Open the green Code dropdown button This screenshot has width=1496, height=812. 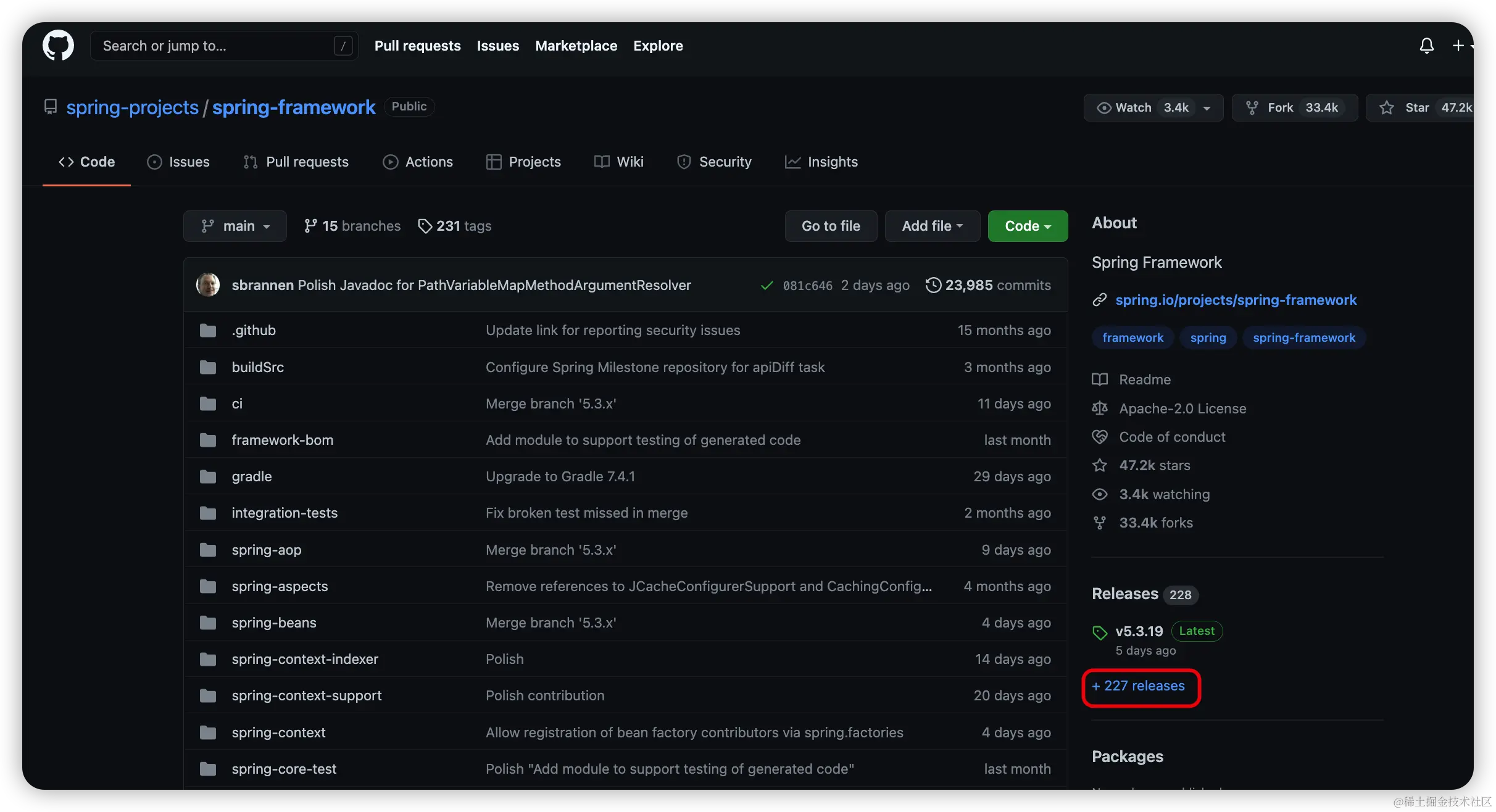pos(1028,226)
